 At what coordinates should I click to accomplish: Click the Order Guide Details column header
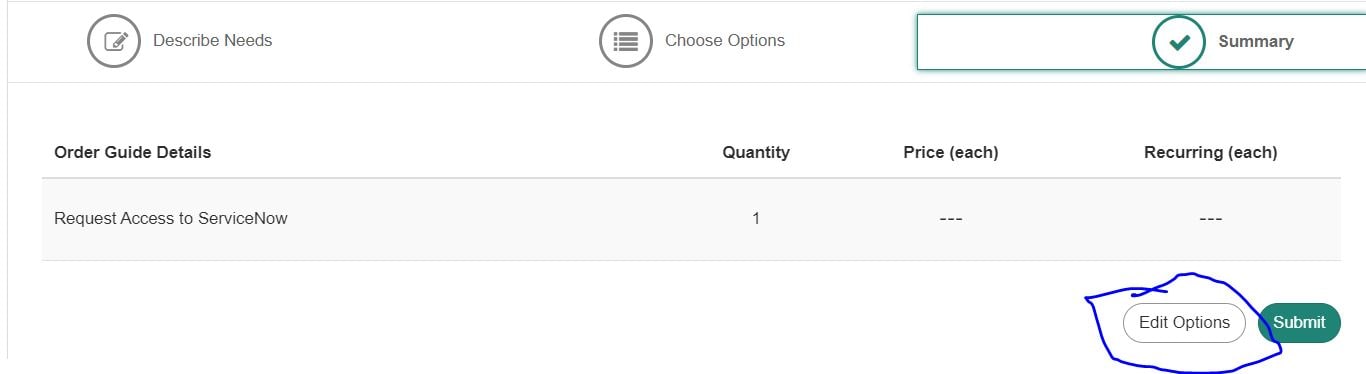tap(133, 153)
